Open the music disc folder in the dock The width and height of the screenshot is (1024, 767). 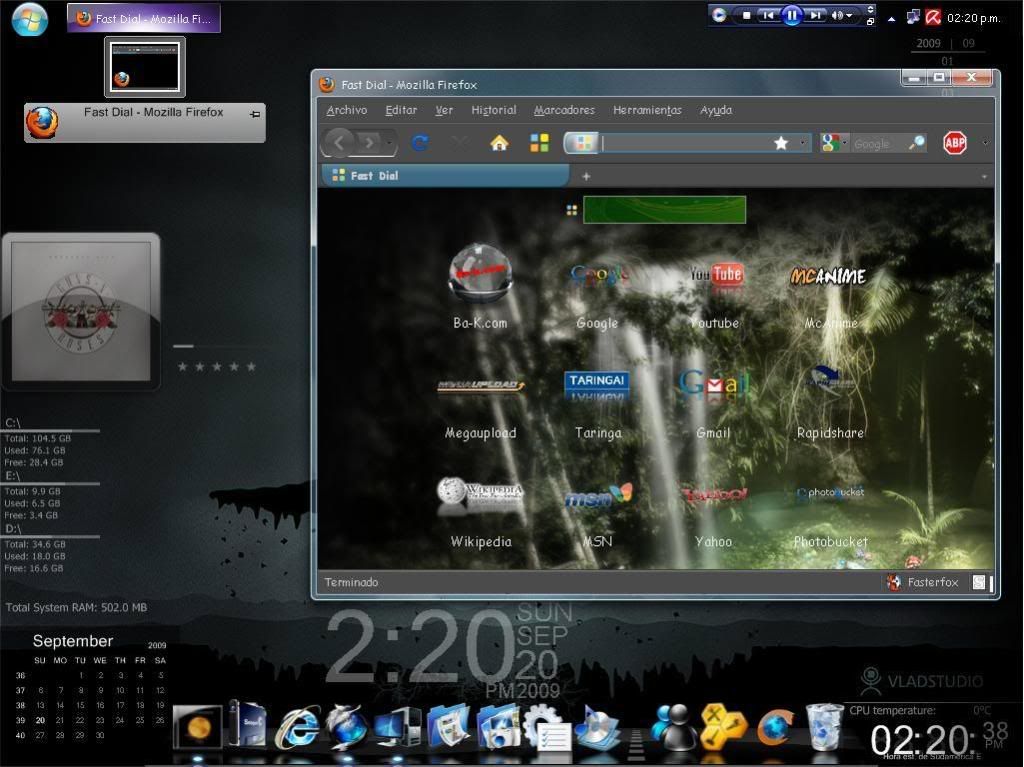[x=599, y=727]
